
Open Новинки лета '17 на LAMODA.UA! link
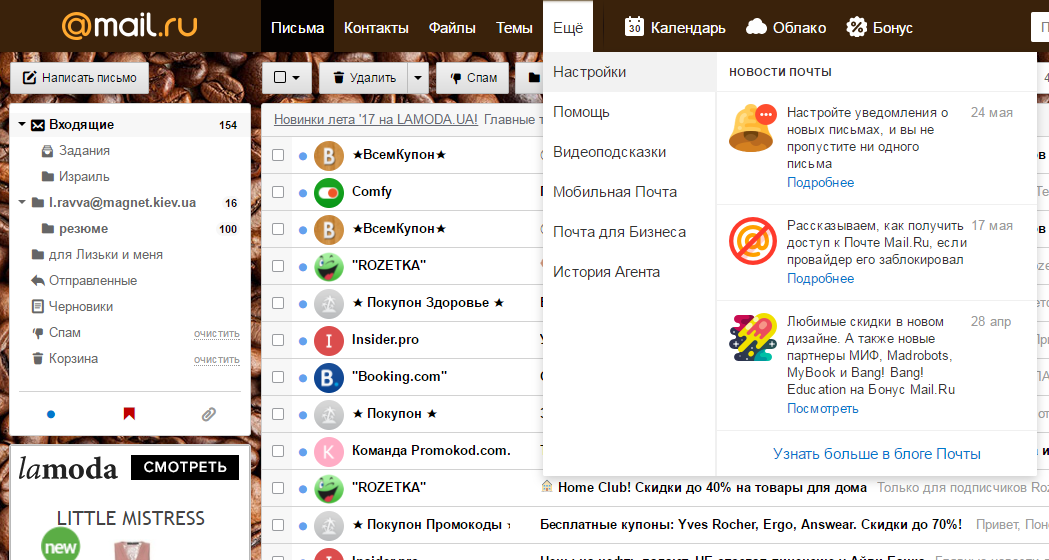coord(376,120)
